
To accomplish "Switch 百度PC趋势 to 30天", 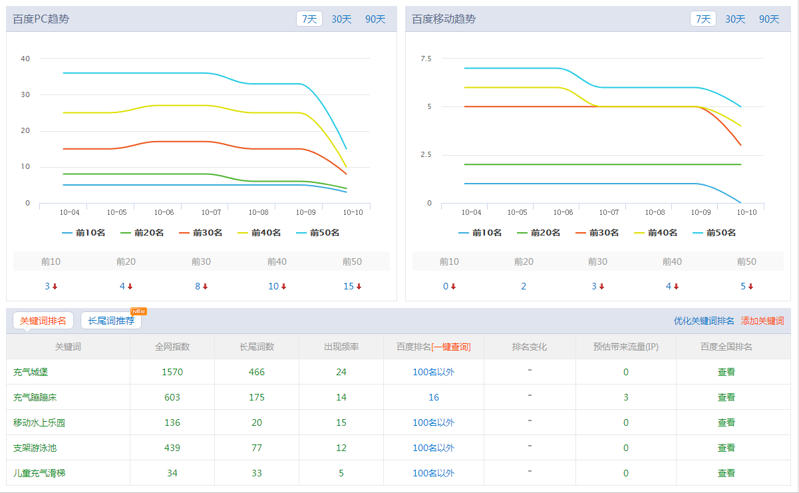I will point(341,19).
